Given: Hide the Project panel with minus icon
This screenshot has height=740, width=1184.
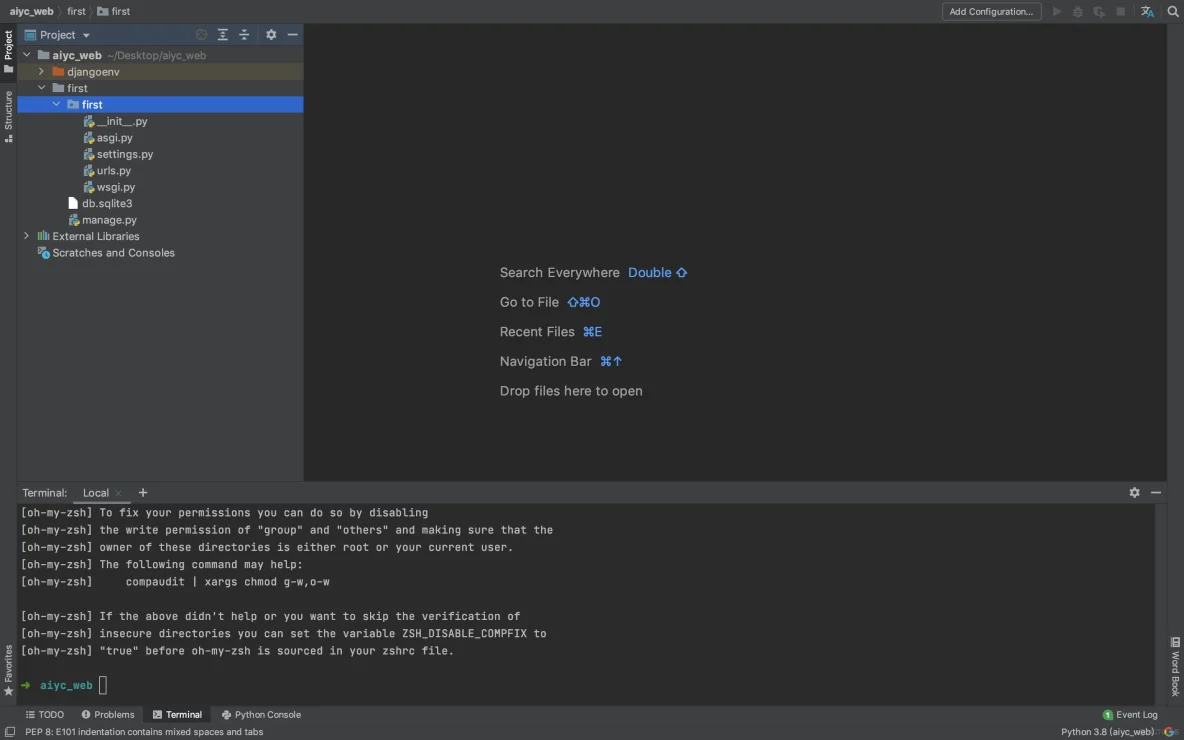Looking at the screenshot, I should coord(292,35).
